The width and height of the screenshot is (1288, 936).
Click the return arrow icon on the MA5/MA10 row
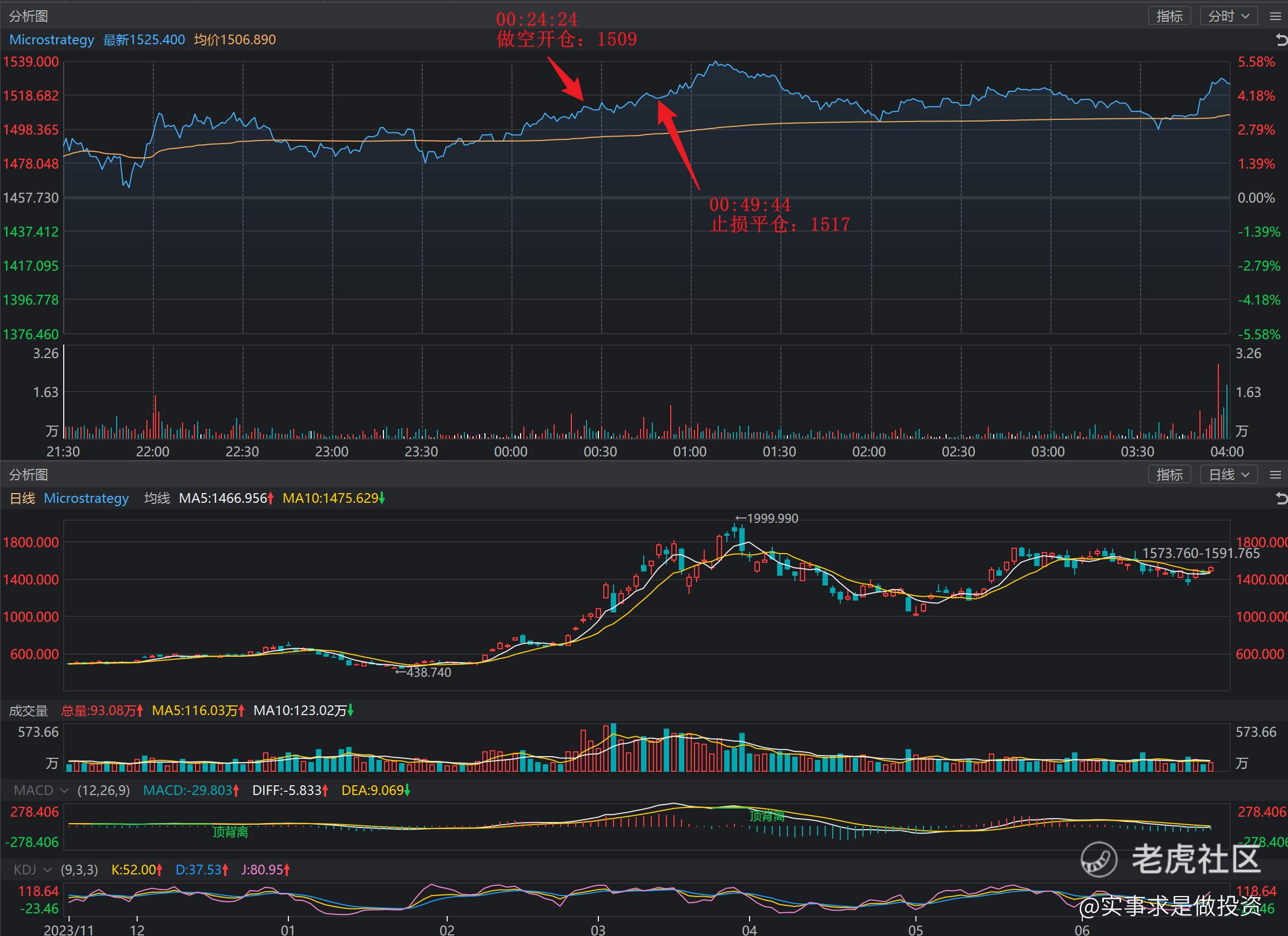(1281, 499)
